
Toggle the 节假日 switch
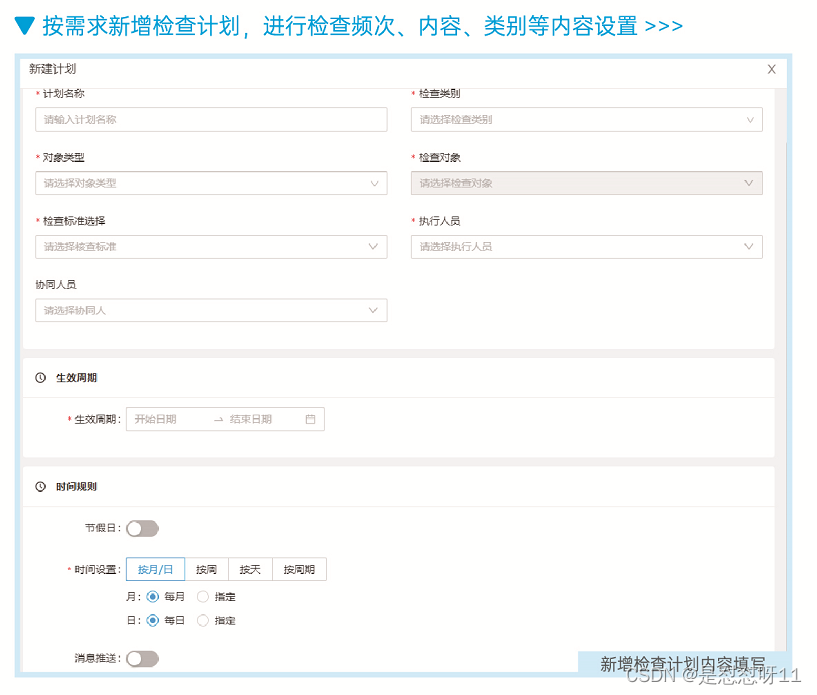click(x=142, y=528)
